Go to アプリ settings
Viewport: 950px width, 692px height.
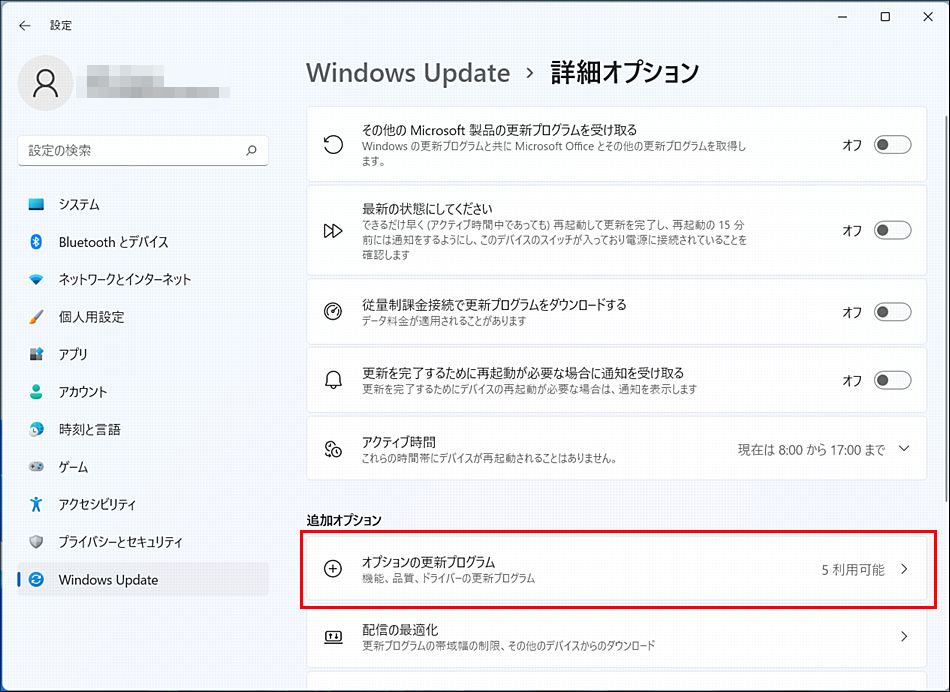coord(143,354)
